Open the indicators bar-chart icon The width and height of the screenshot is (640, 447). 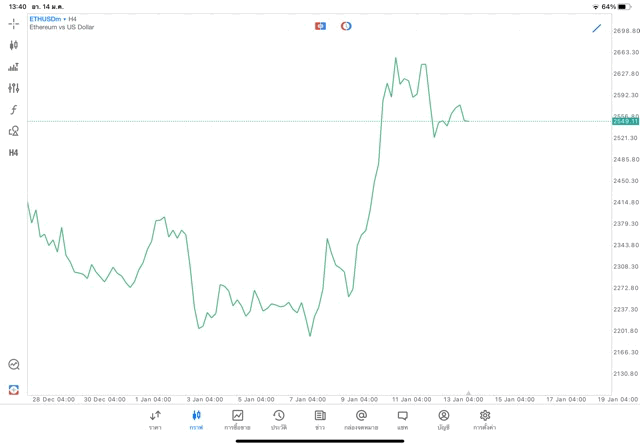tap(14, 67)
